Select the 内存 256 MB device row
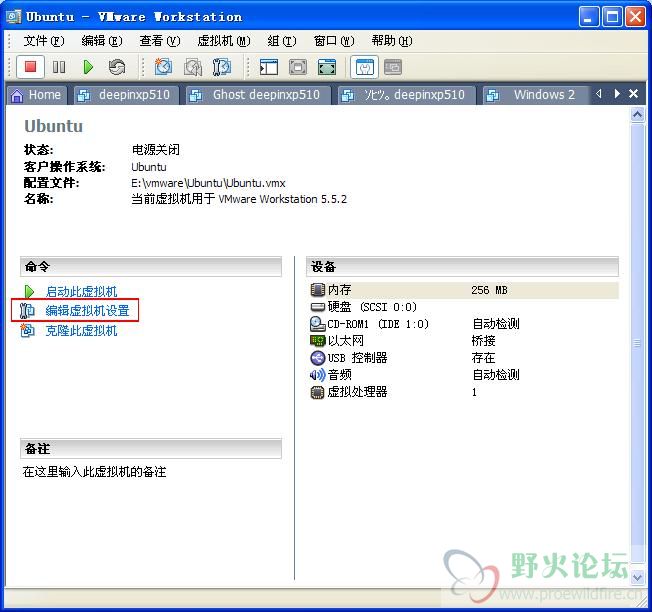 464,290
